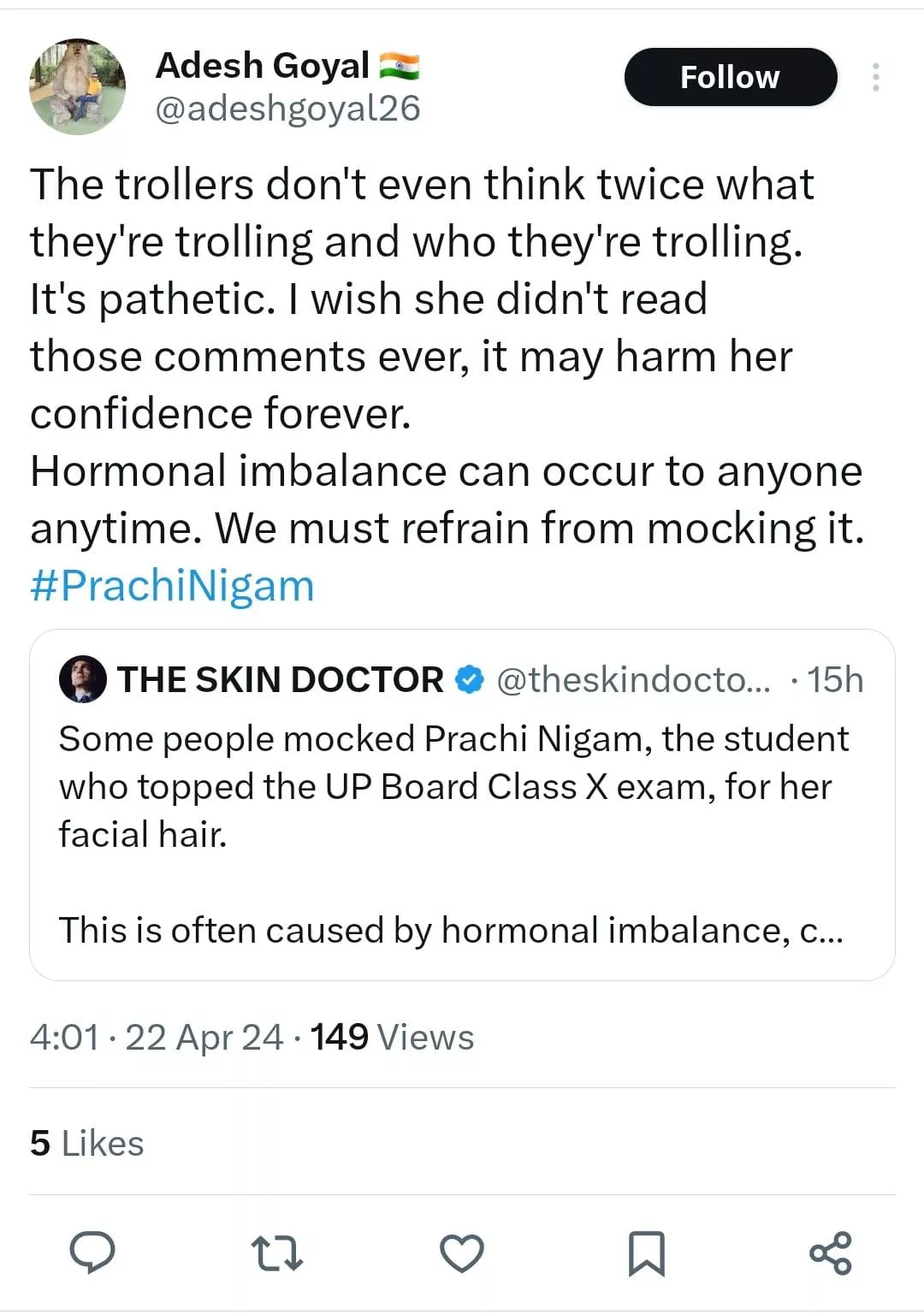
Task: Click the reply speech bubble icon
Action: [x=92, y=1253]
